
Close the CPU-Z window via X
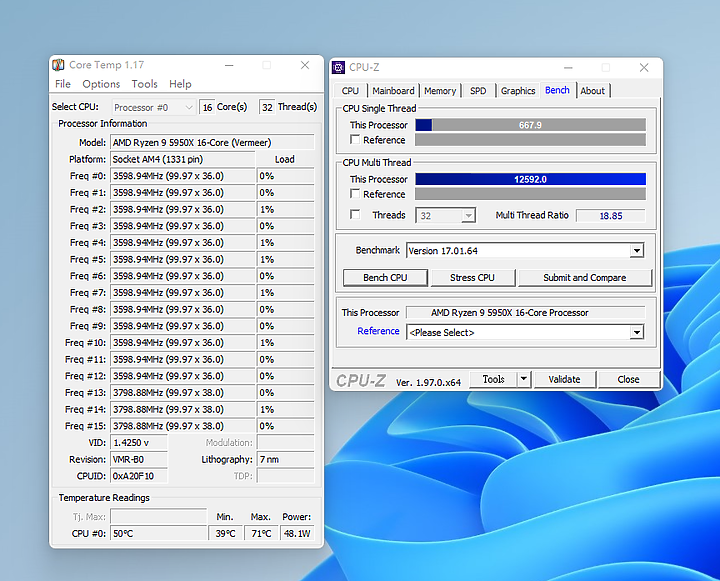pos(644,68)
